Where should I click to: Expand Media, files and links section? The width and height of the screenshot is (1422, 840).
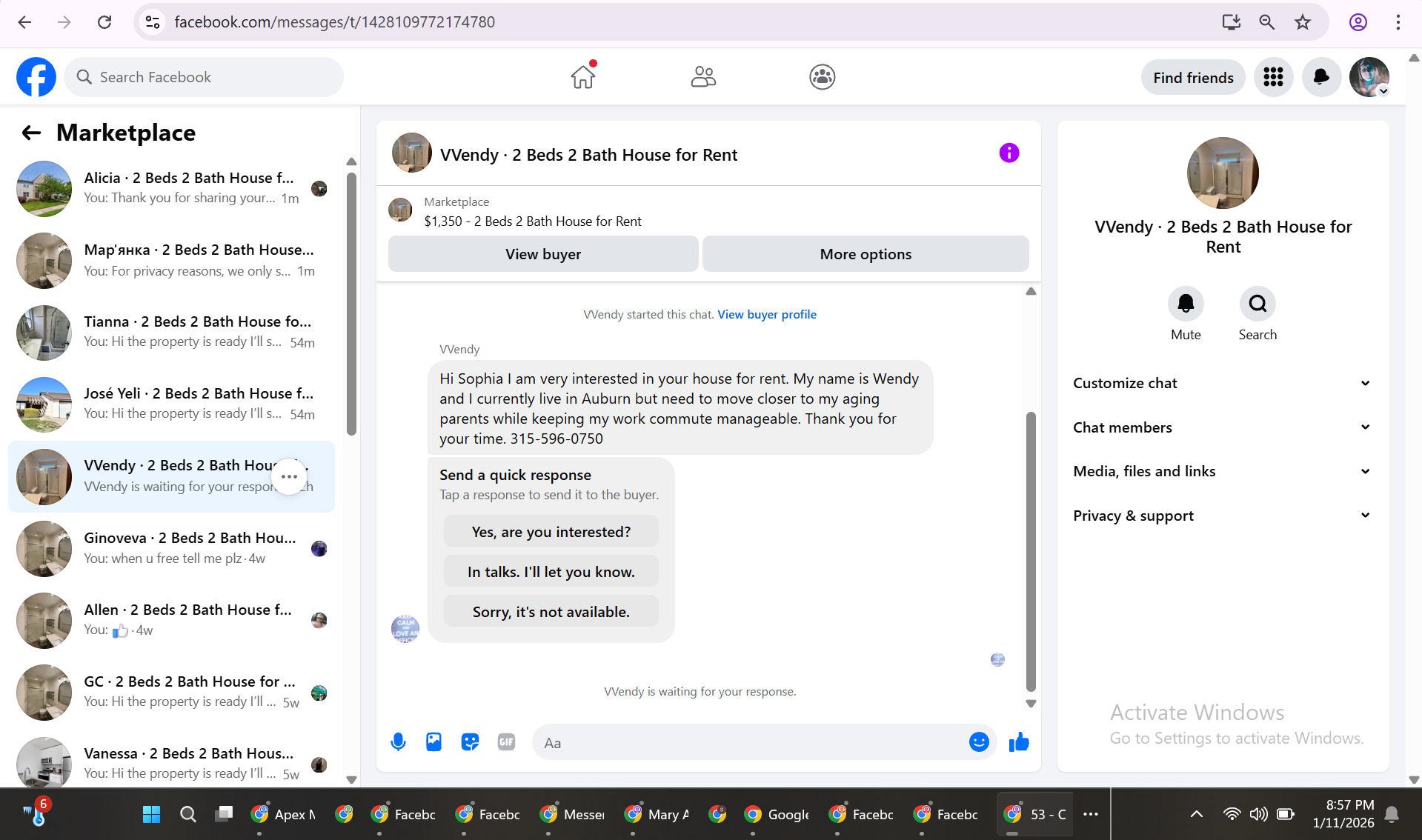1223,471
